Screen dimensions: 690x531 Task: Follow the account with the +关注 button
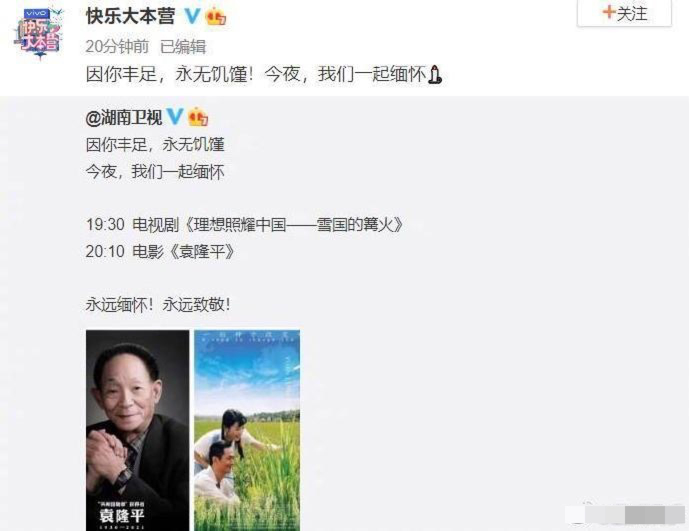coord(624,14)
